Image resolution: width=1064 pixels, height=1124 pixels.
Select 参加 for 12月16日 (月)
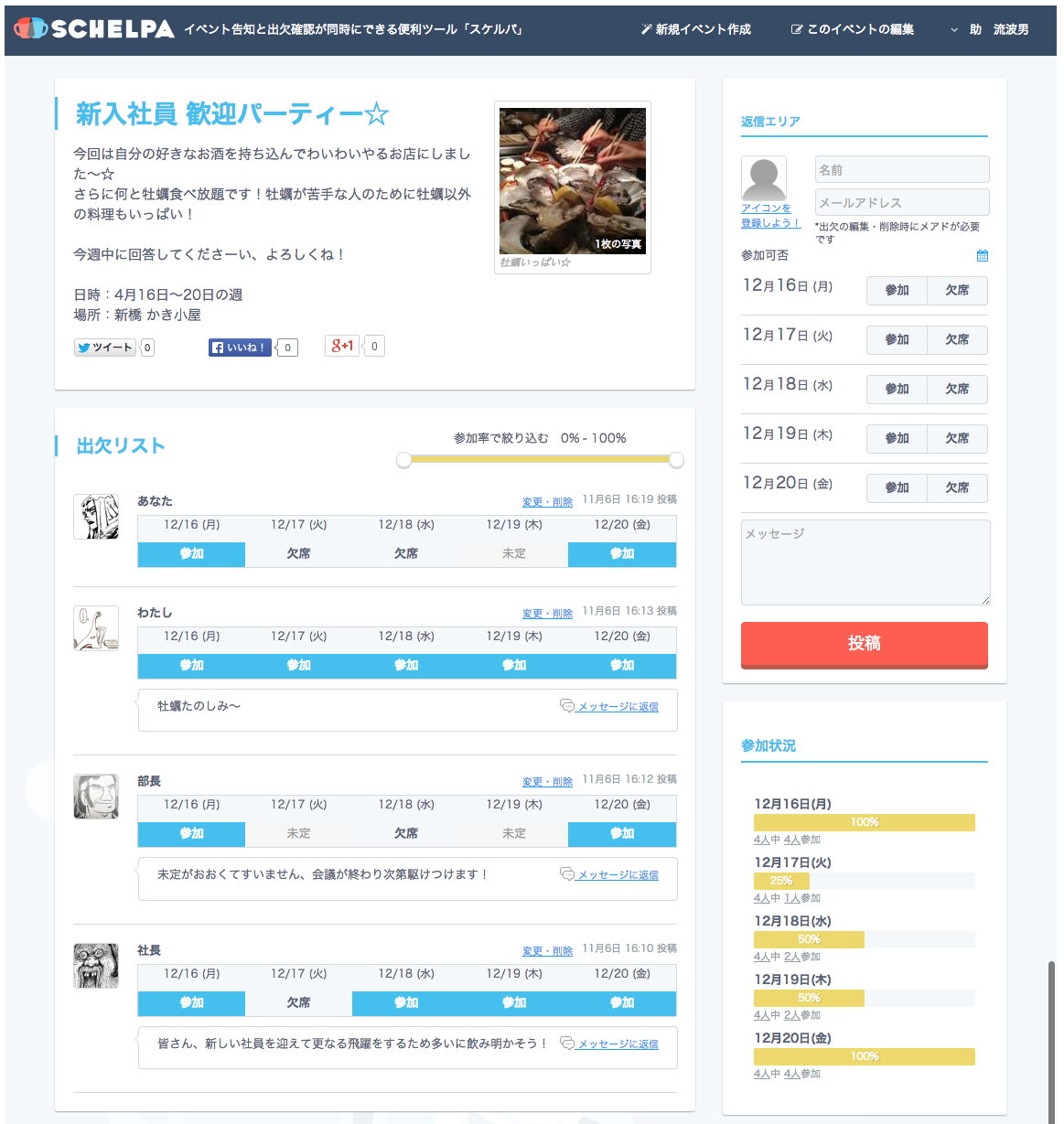[897, 291]
